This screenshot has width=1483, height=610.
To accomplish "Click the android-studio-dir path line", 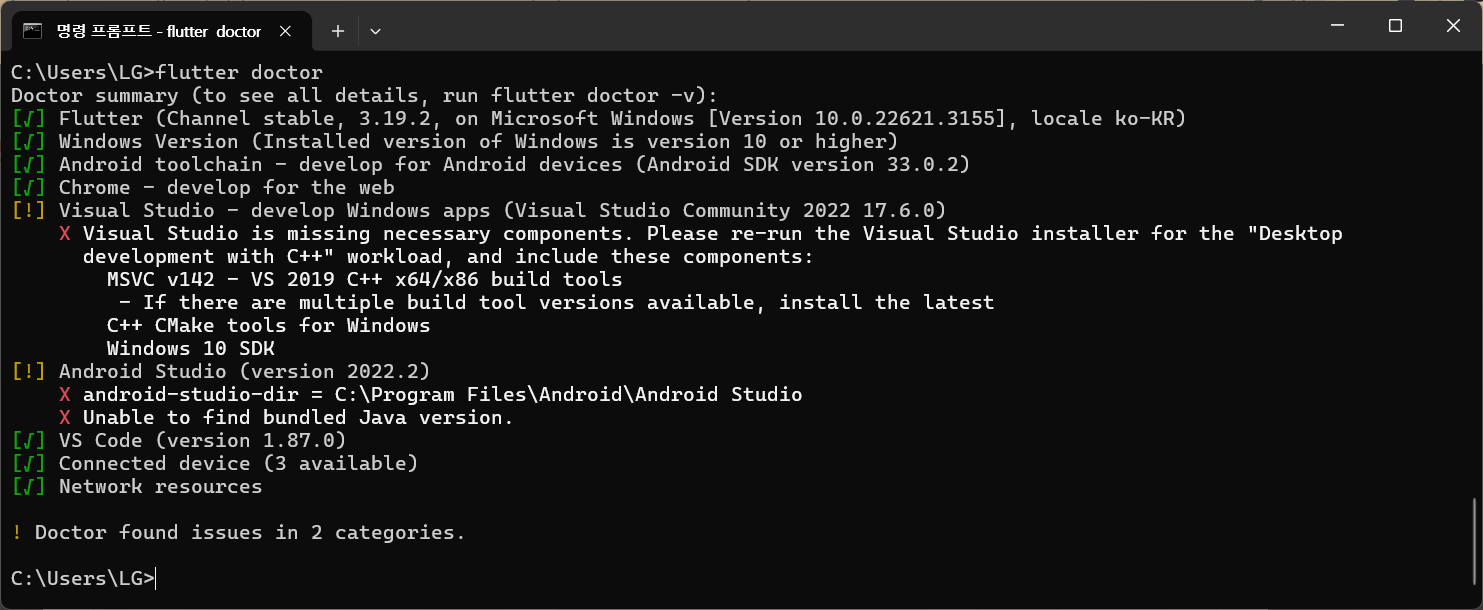I will coord(431,395).
